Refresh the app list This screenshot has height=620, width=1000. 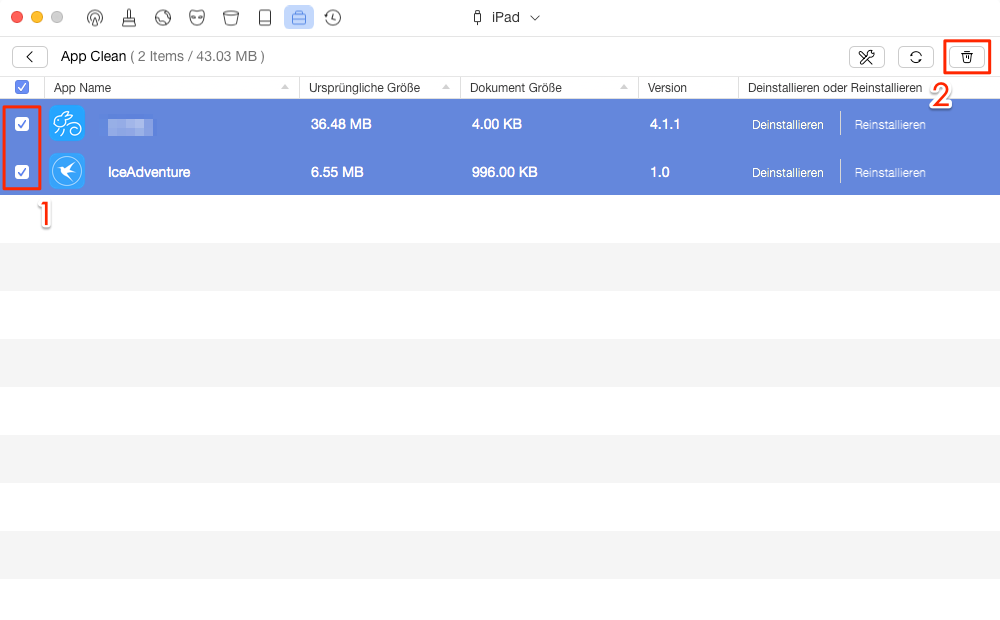916,57
